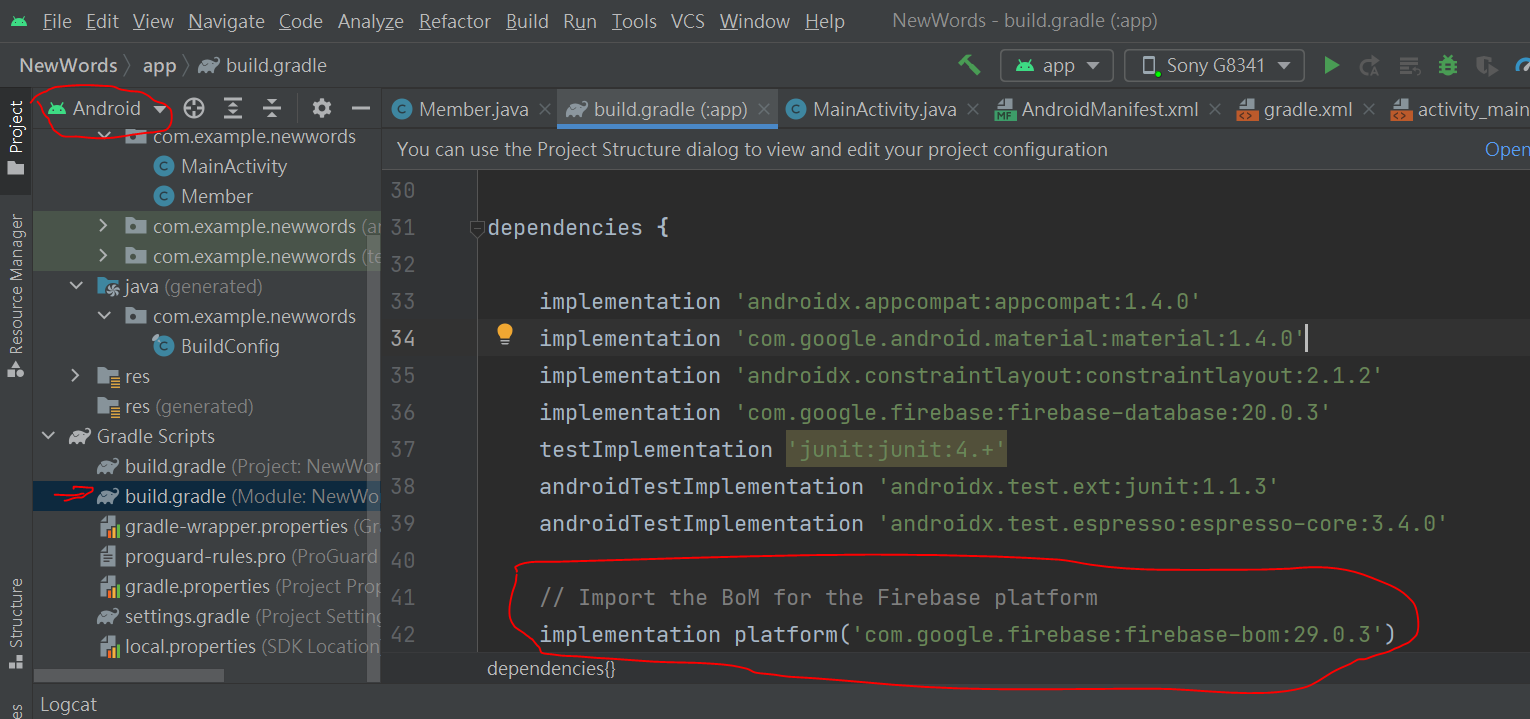Open the Structure side tab
The height and width of the screenshot is (719, 1530).
coord(15,622)
